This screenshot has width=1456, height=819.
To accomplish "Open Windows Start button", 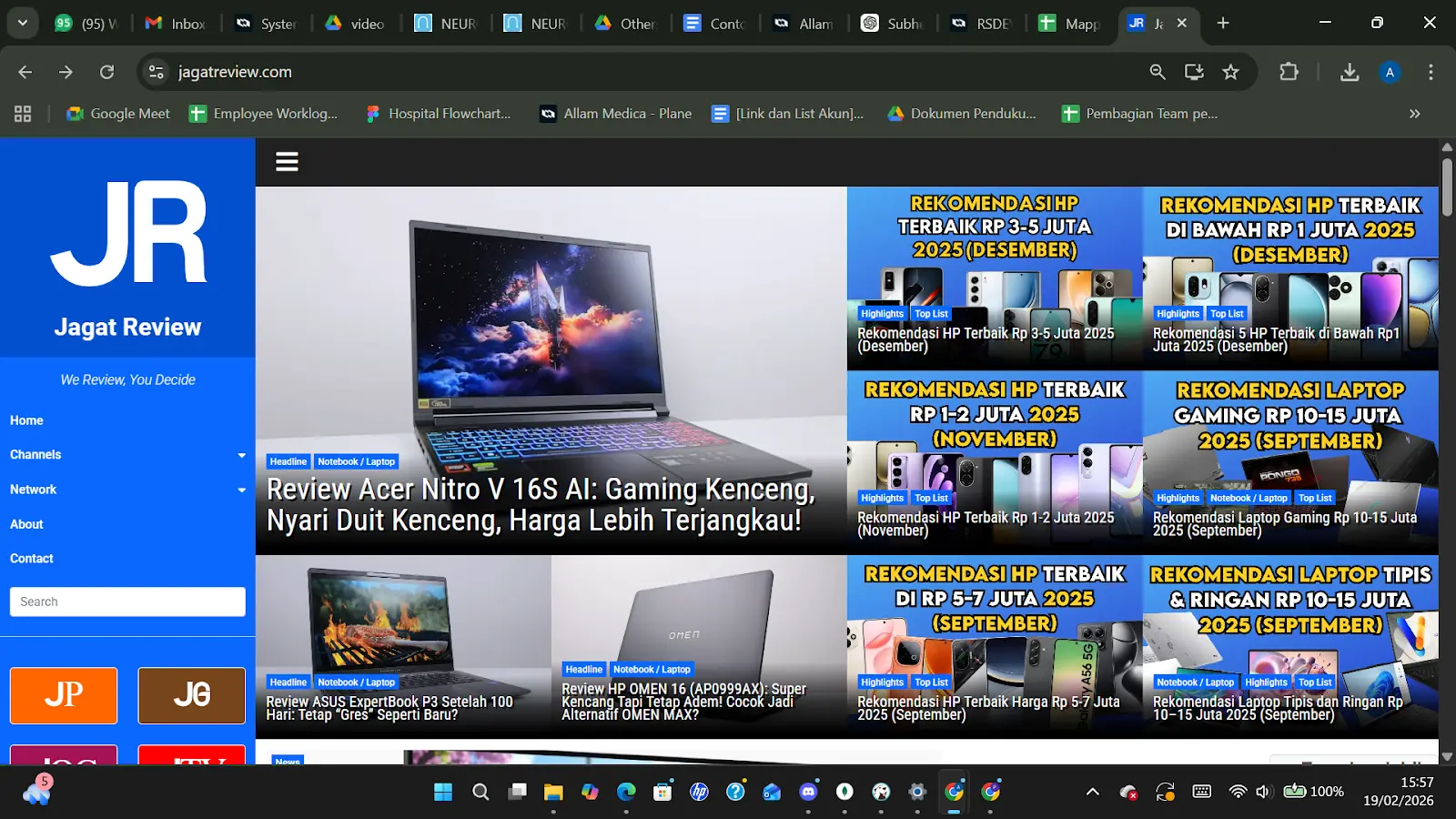I will click(x=443, y=792).
